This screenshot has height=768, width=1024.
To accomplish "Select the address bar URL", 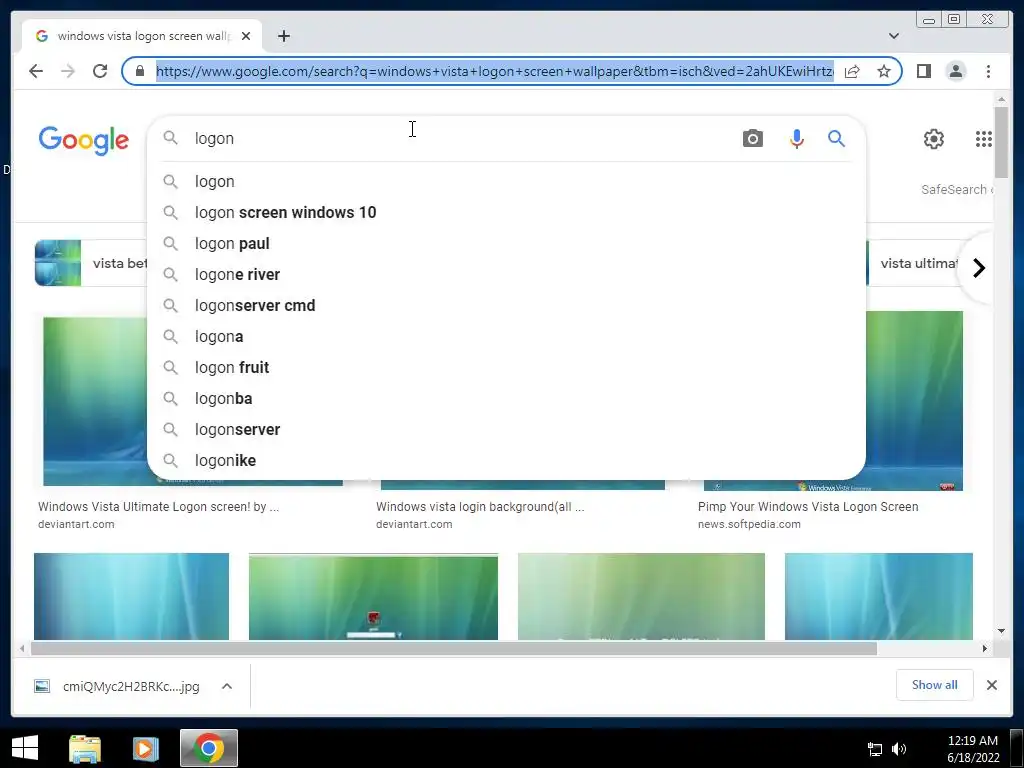I will tap(494, 71).
